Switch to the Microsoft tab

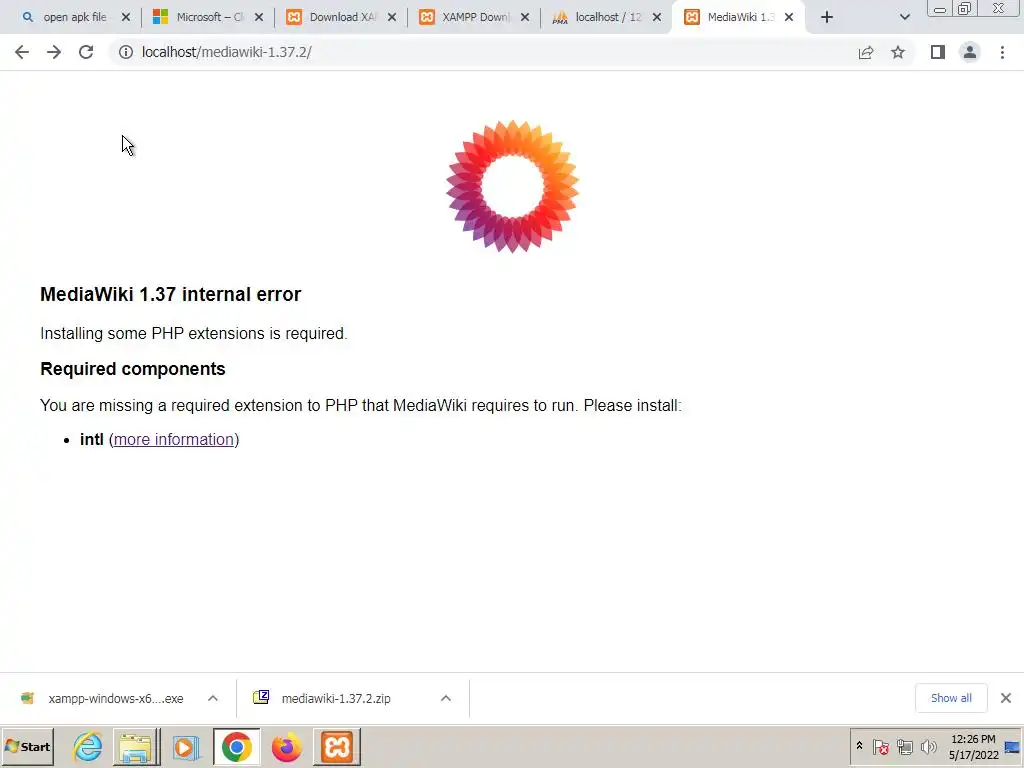click(198, 18)
